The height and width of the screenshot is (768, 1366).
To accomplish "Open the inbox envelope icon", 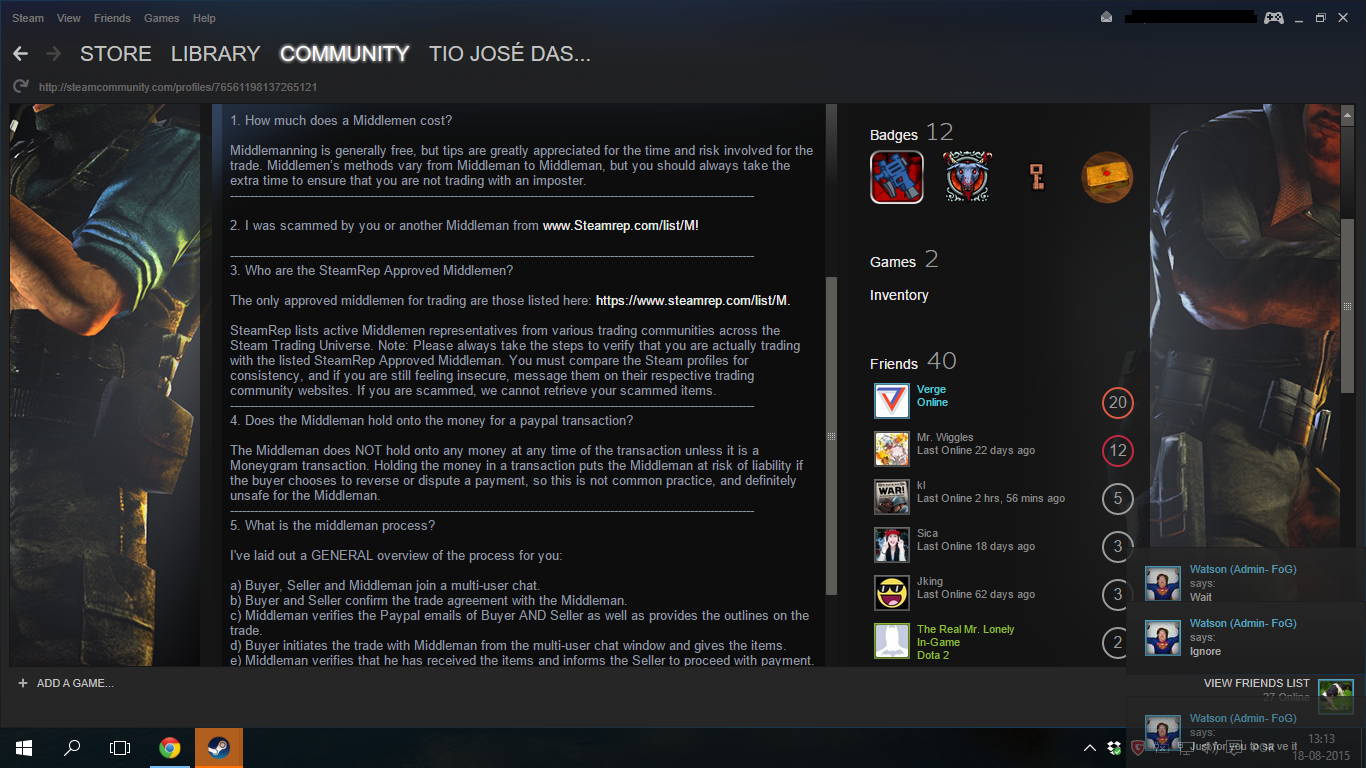I will click(x=1106, y=17).
